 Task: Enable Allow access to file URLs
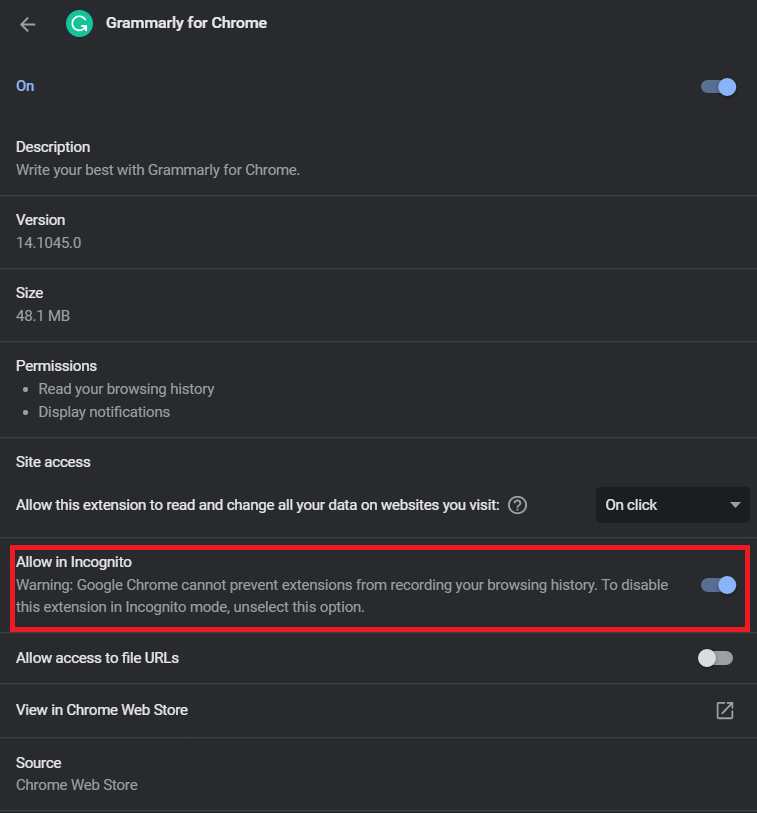(715, 658)
